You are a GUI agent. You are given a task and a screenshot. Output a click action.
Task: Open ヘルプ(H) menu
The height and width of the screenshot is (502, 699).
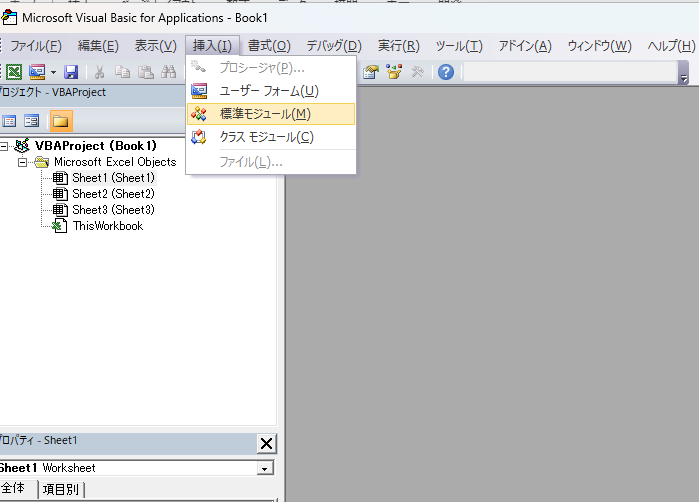(x=671, y=45)
